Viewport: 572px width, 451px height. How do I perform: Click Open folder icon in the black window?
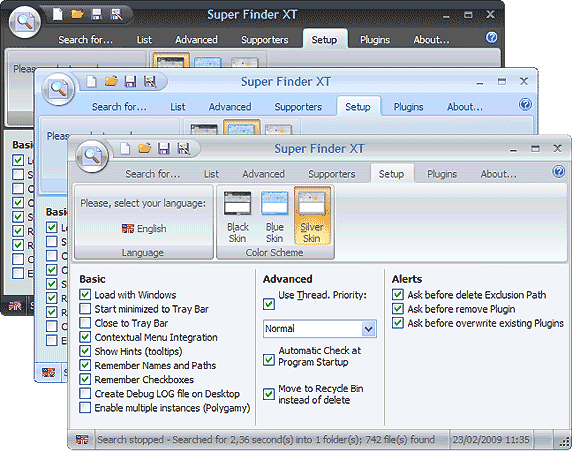pyautogui.click(x=77, y=15)
